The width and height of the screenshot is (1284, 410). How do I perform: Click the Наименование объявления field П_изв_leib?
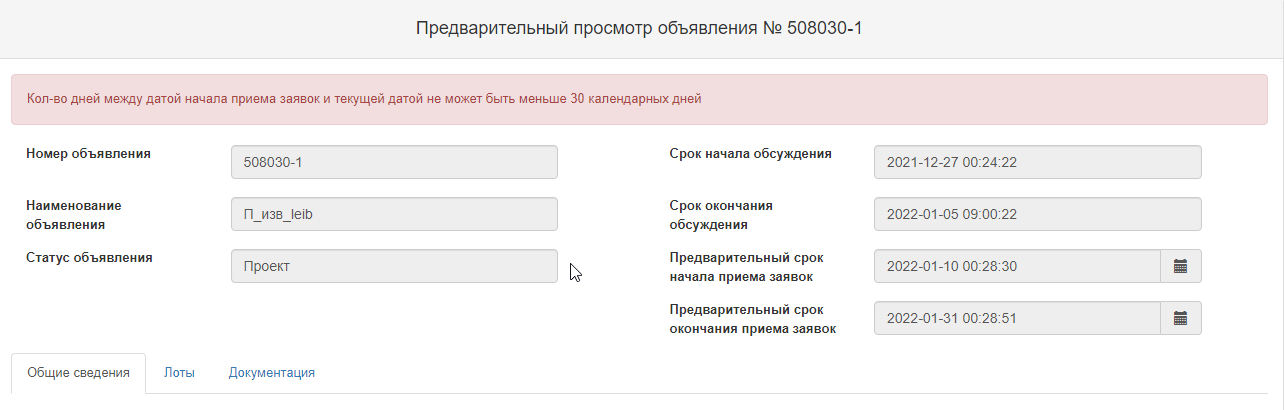click(394, 214)
